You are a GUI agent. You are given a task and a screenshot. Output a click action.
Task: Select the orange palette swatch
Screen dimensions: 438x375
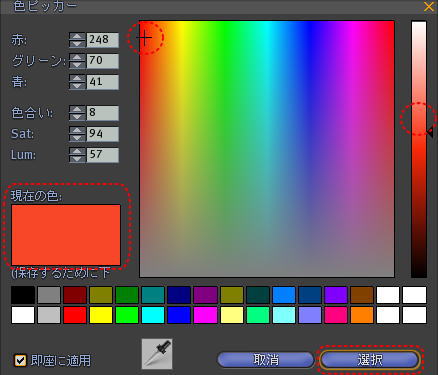pyautogui.click(x=362, y=315)
